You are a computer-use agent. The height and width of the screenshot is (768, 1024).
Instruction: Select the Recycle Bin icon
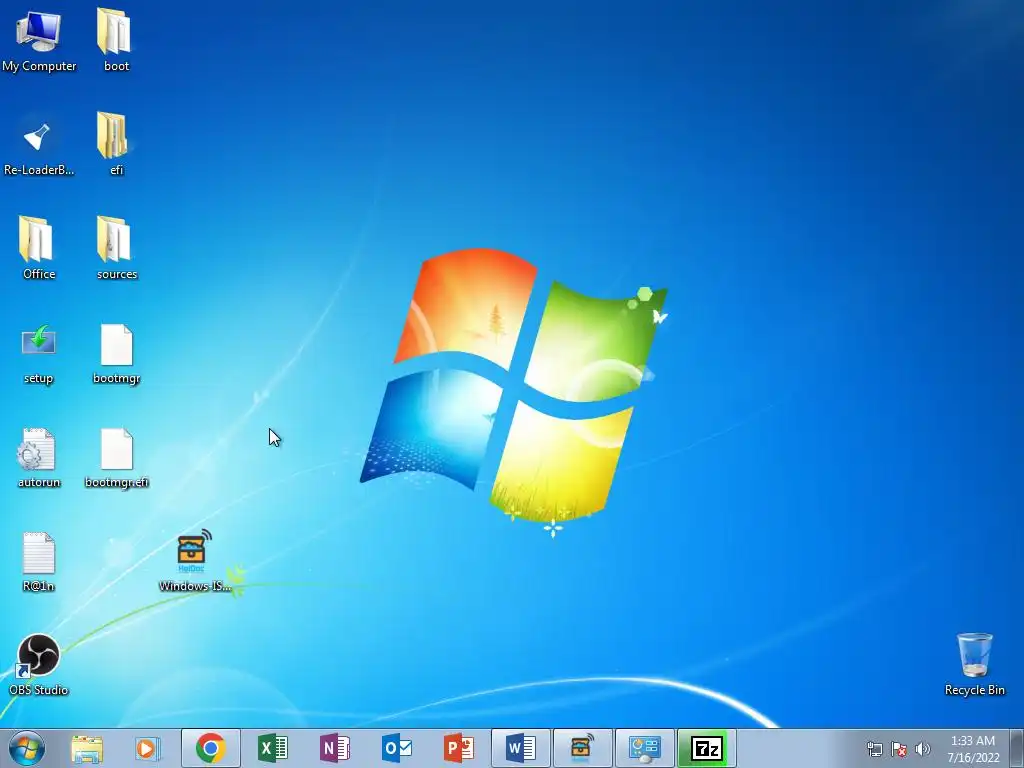(x=974, y=664)
